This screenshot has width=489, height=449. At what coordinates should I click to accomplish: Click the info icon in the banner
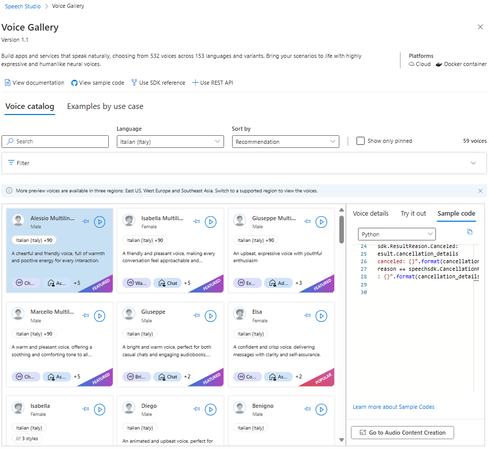(x=9, y=191)
